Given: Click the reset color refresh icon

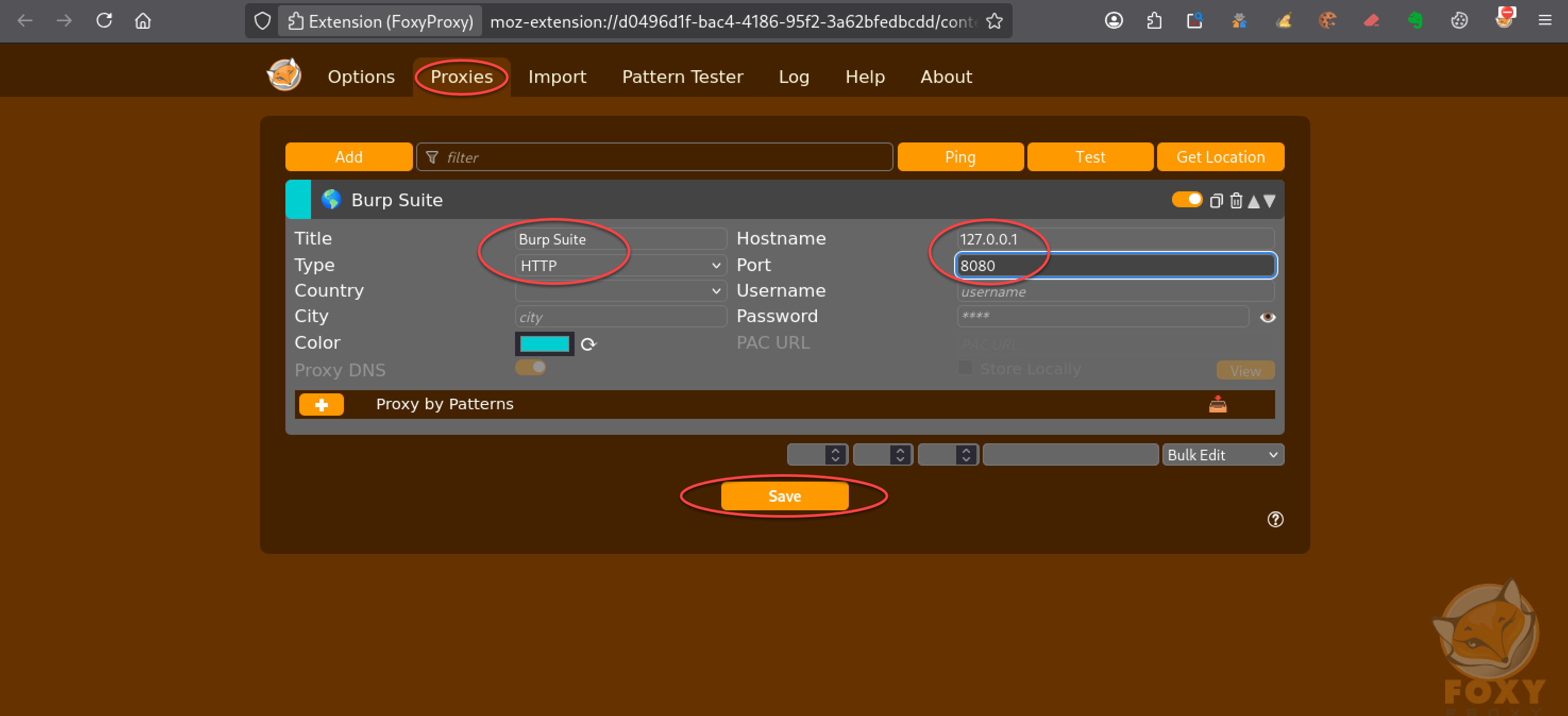Looking at the screenshot, I should click(588, 344).
